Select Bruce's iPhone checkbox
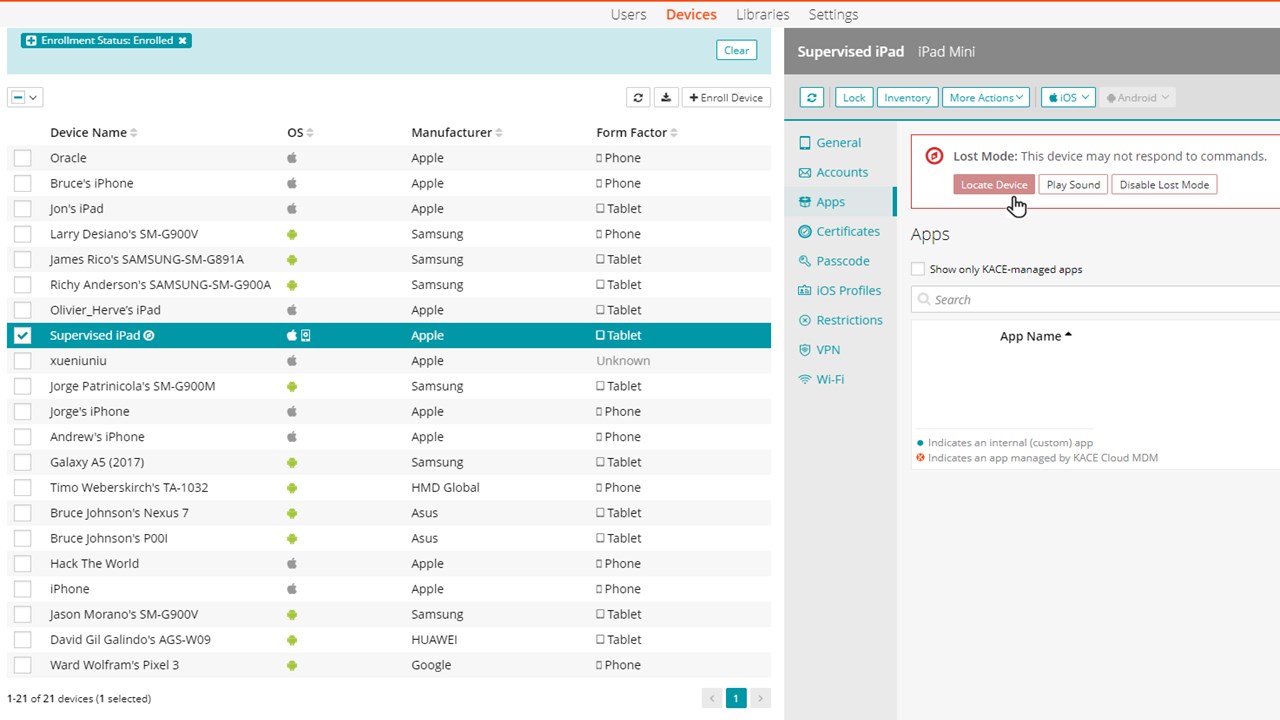This screenshot has width=1280, height=720. click(x=23, y=184)
